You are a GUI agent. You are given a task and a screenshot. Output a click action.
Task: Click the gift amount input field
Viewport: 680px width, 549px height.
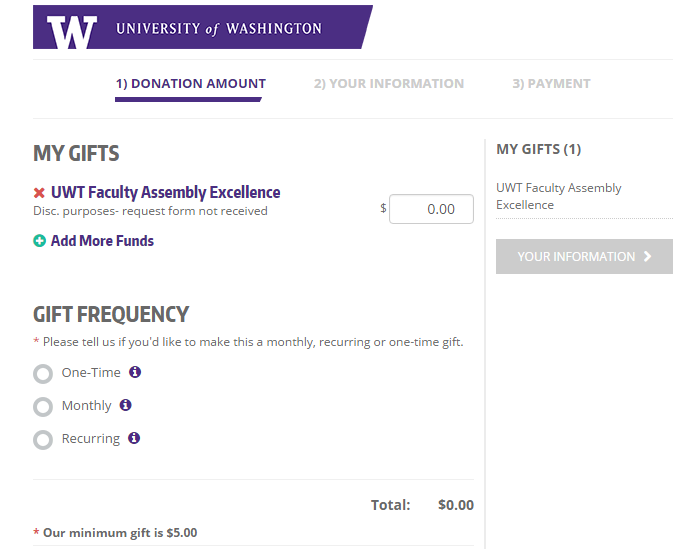pos(431,209)
